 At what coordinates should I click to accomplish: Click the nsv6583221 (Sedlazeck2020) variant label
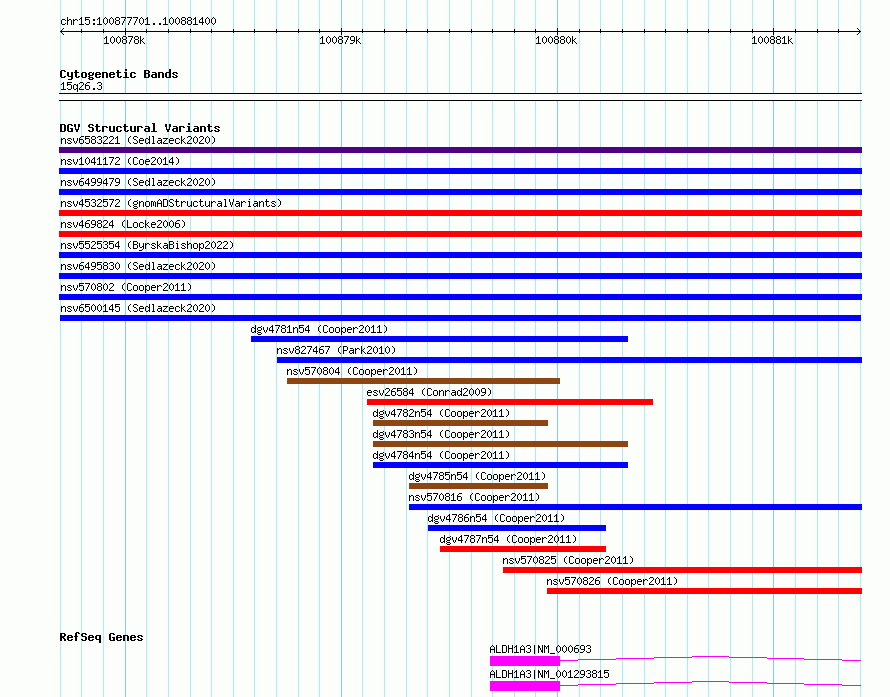coord(138,140)
